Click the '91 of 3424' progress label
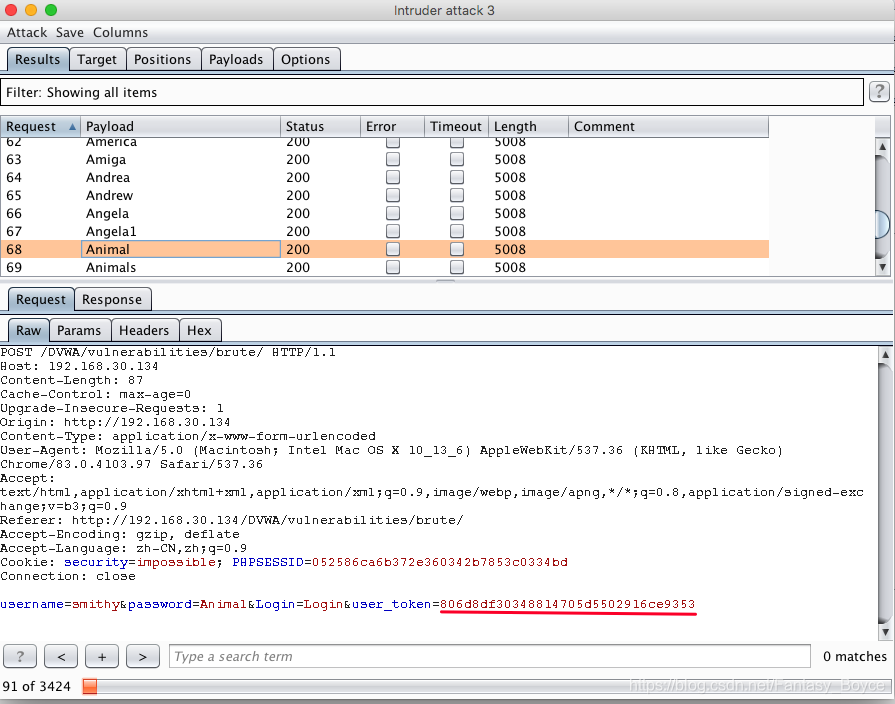This screenshot has height=704, width=895. coord(37,686)
